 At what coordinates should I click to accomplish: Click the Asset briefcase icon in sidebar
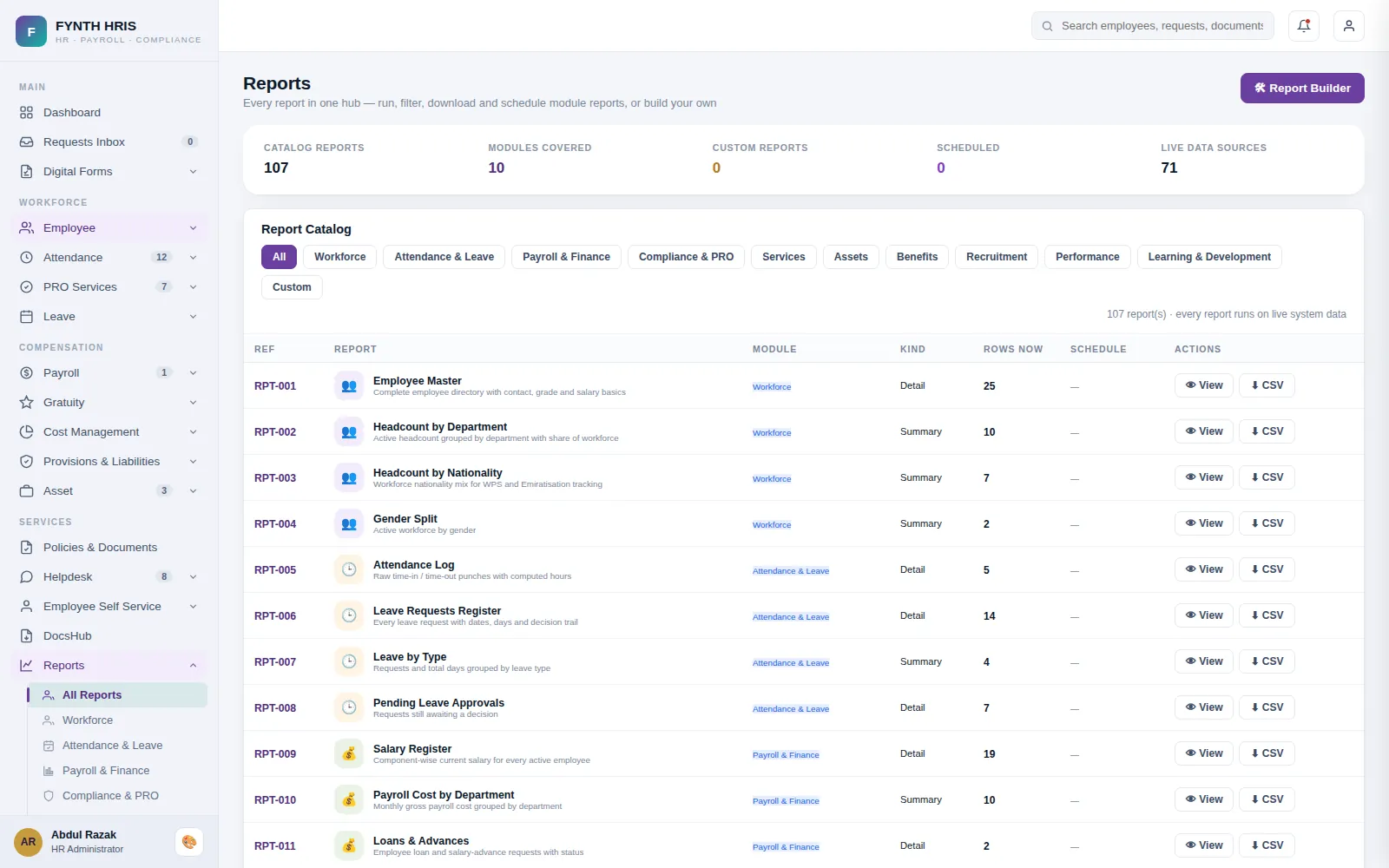(26, 491)
